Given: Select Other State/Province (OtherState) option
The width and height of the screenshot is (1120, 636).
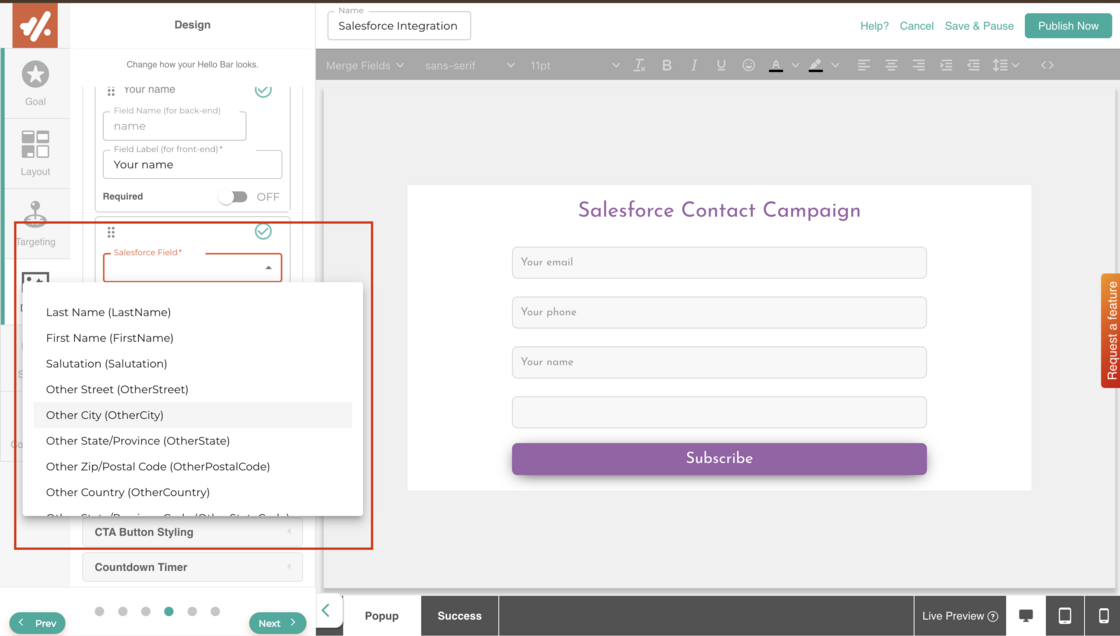Looking at the screenshot, I should [x=193, y=441].
